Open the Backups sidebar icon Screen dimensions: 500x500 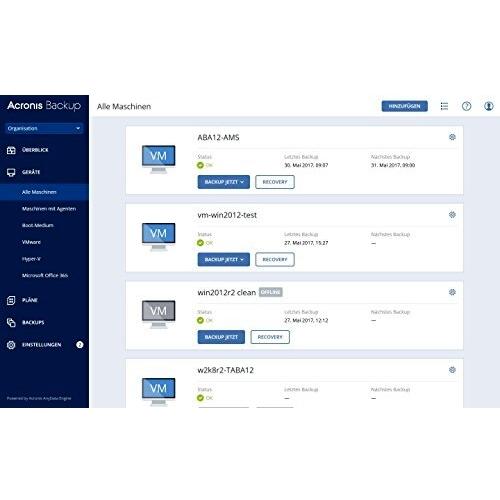click(11, 322)
